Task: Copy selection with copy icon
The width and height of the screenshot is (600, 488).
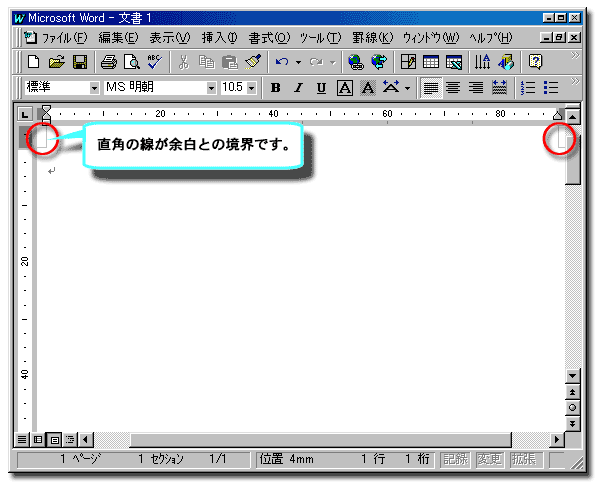Action: (207, 62)
